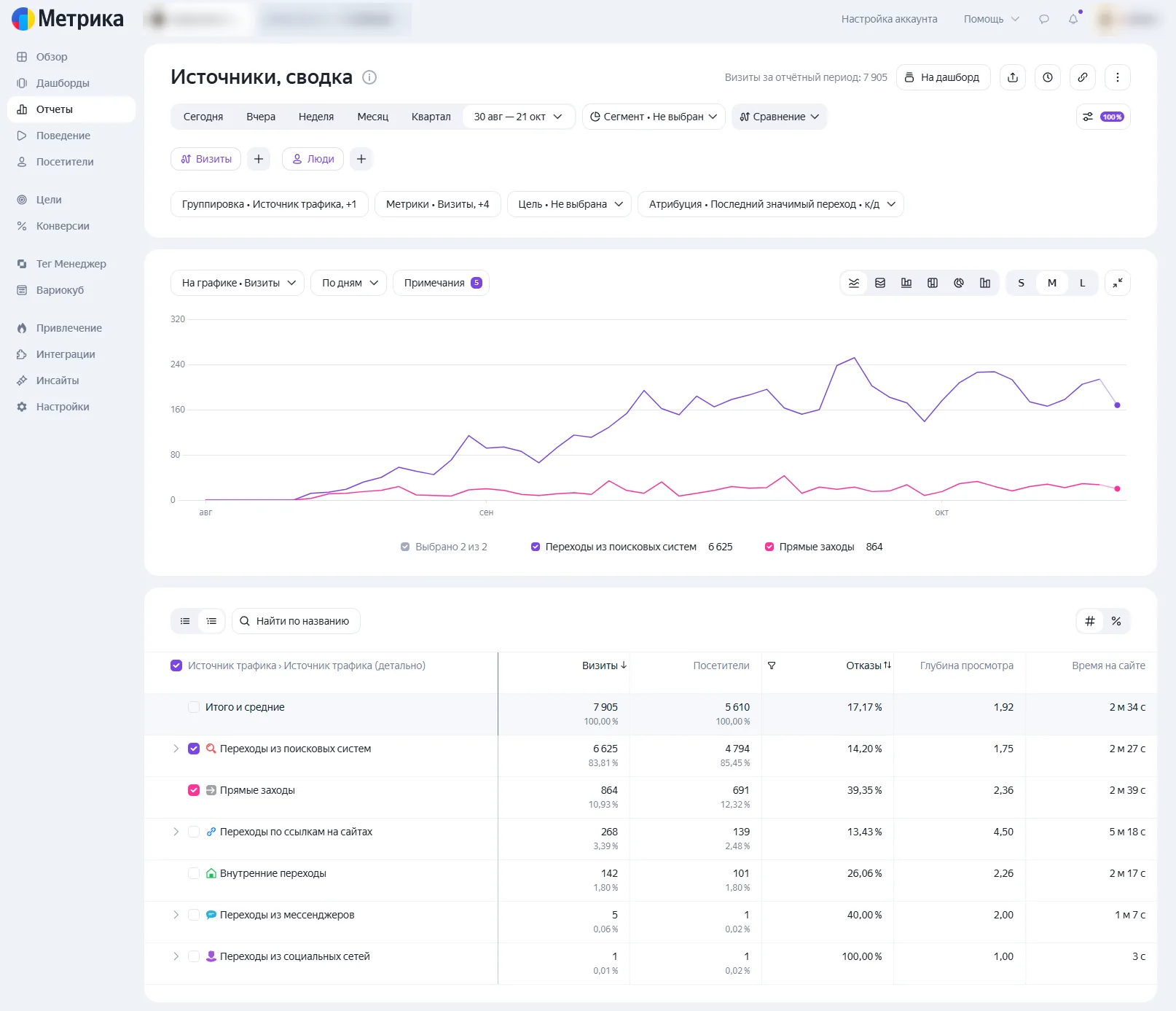Open the По дням grouping dropdown

(x=349, y=283)
